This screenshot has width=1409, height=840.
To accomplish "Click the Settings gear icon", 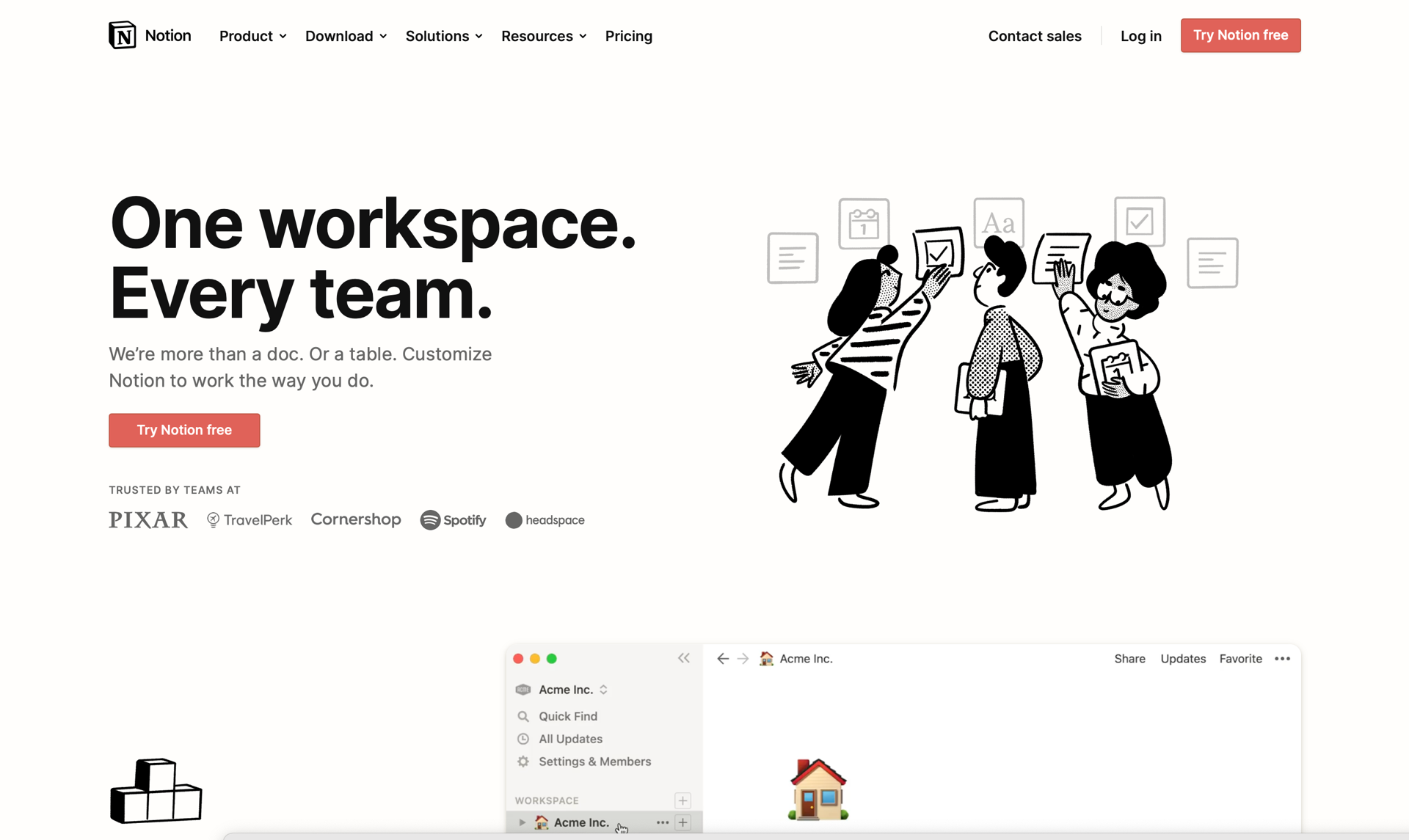I will [x=523, y=762].
